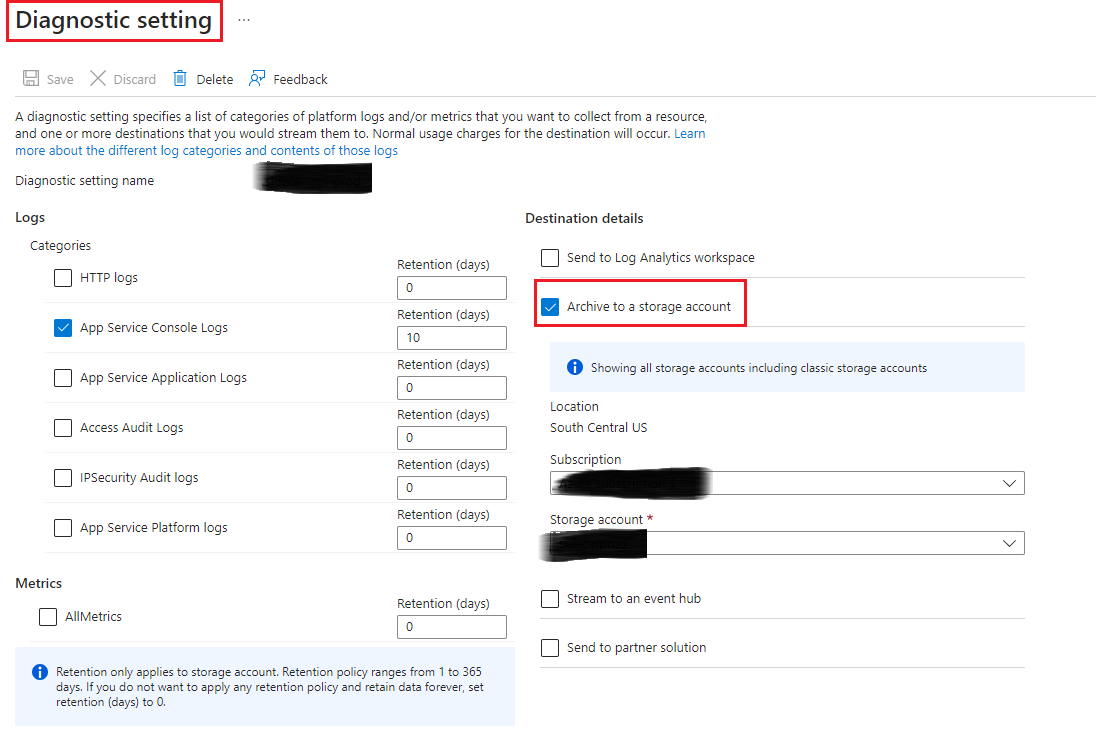Open the ellipsis more options menu
The height and width of the screenshot is (739, 1096).
[x=244, y=20]
